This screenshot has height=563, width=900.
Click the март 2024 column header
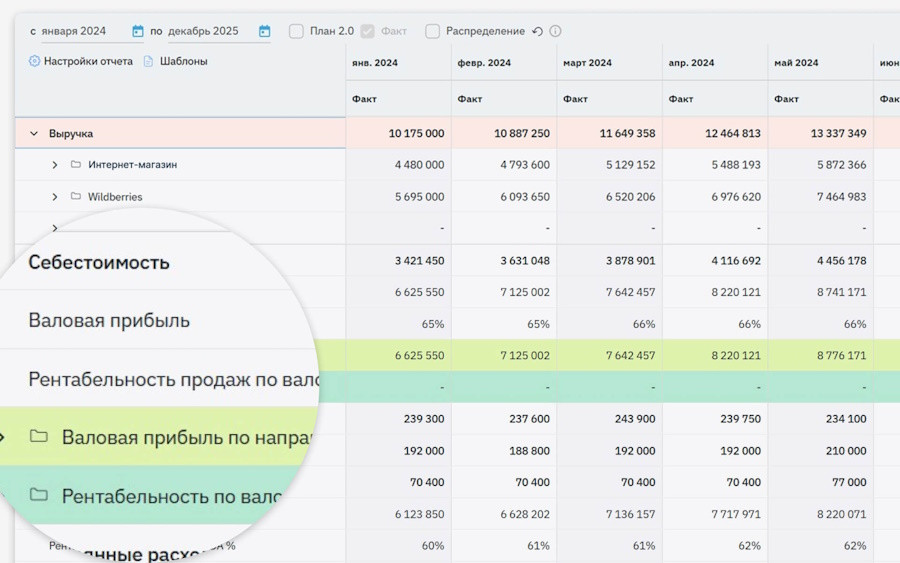[x=587, y=63]
